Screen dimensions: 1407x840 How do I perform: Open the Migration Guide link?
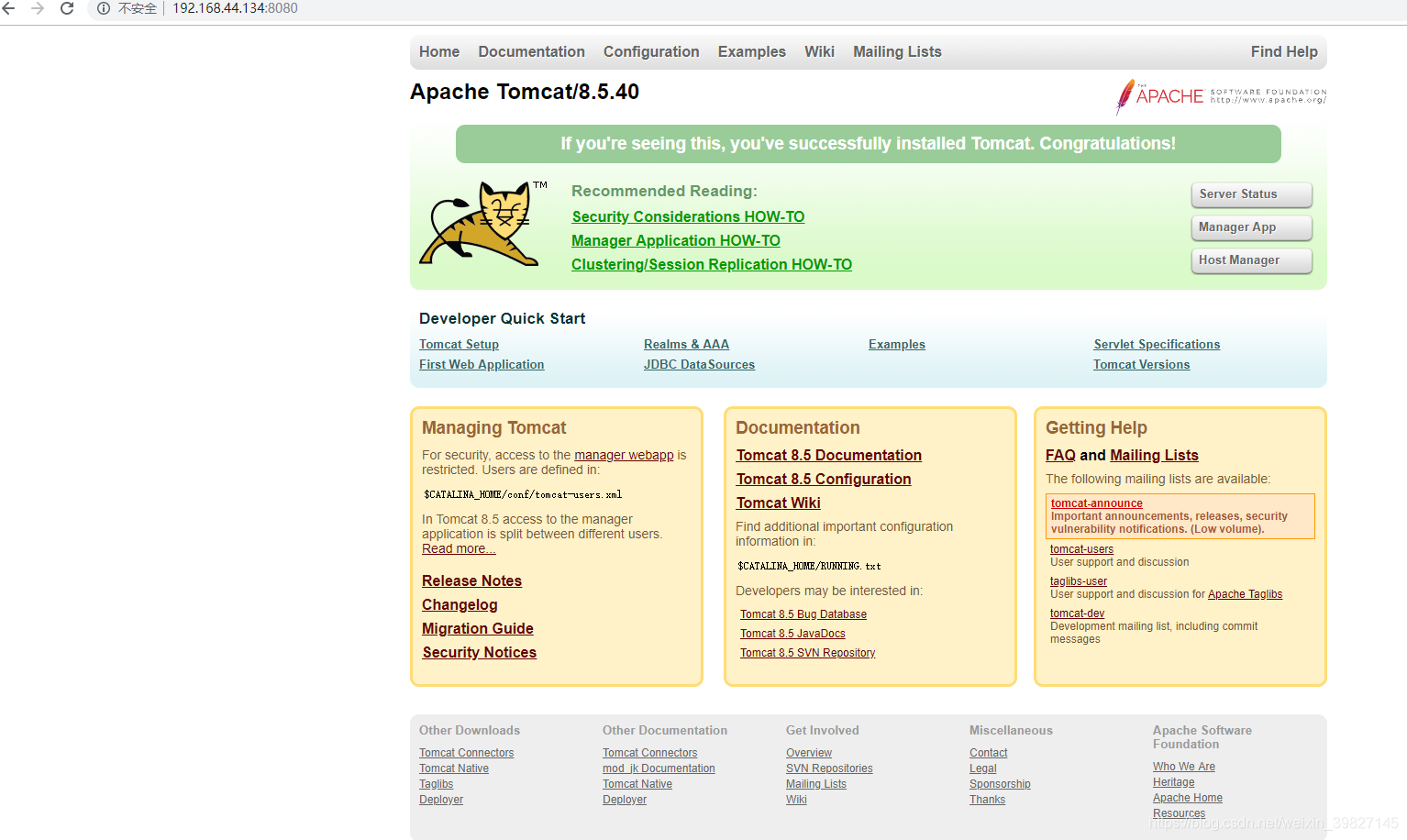click(478, 628)
